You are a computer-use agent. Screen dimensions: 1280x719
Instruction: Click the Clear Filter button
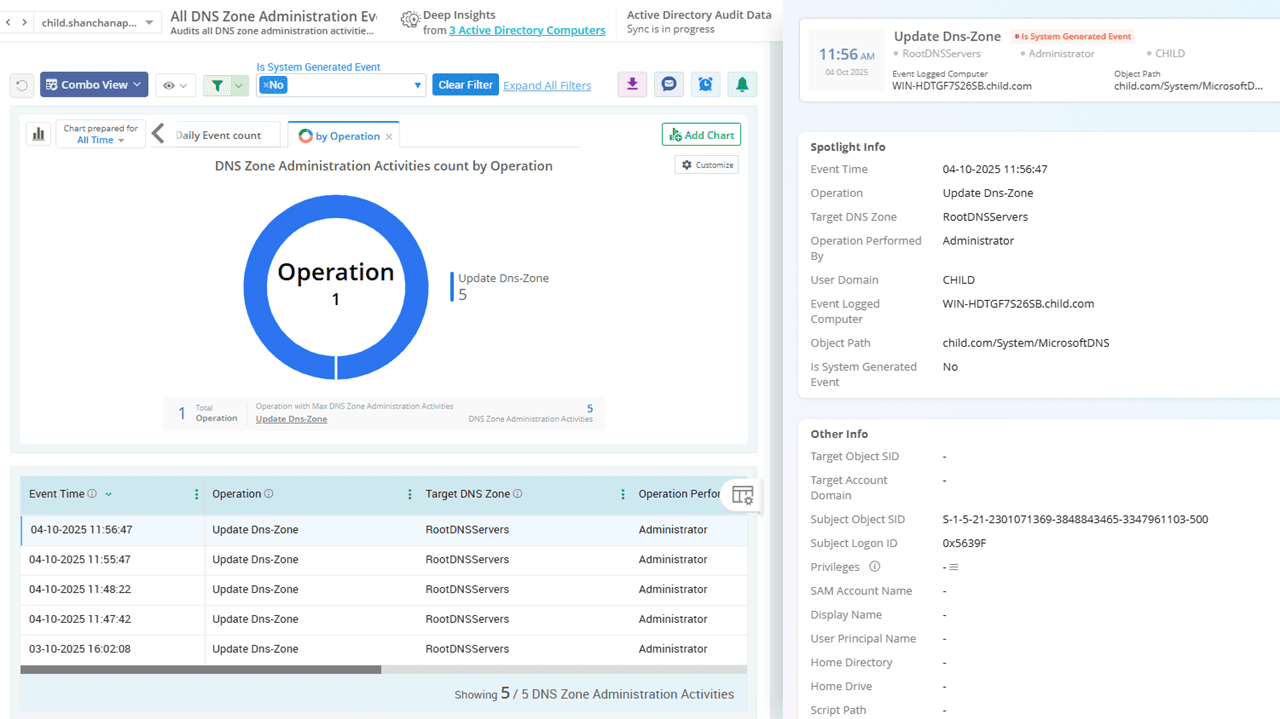pyautogui.click(x=465, y=85)
